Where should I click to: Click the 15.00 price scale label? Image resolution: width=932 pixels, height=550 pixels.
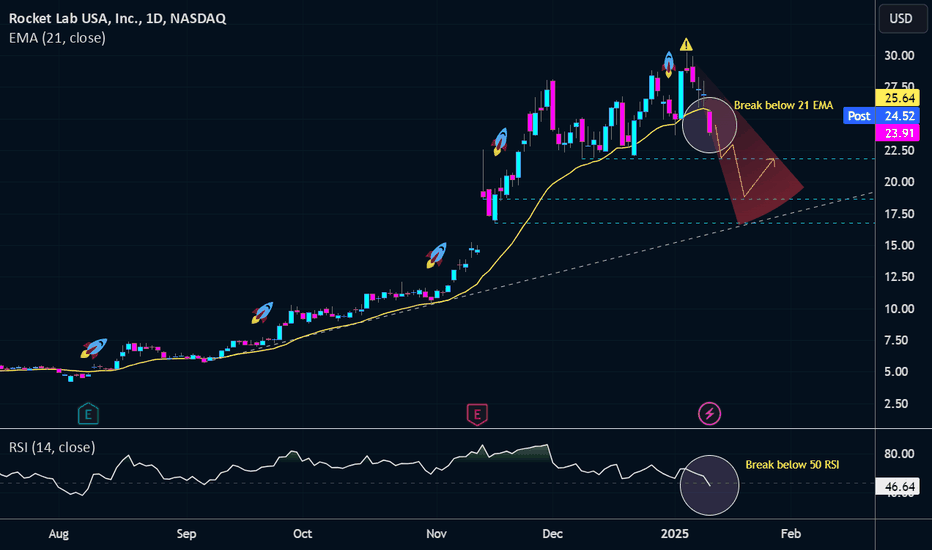(899, 245)
